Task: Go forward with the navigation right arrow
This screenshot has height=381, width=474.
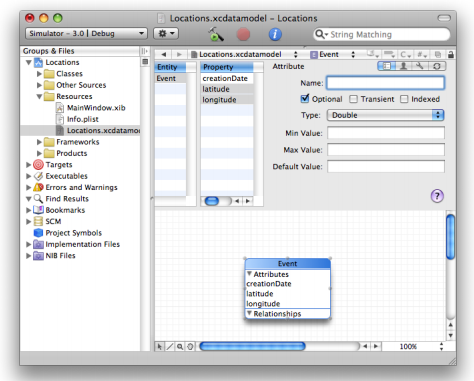Action: coord(179,54)
